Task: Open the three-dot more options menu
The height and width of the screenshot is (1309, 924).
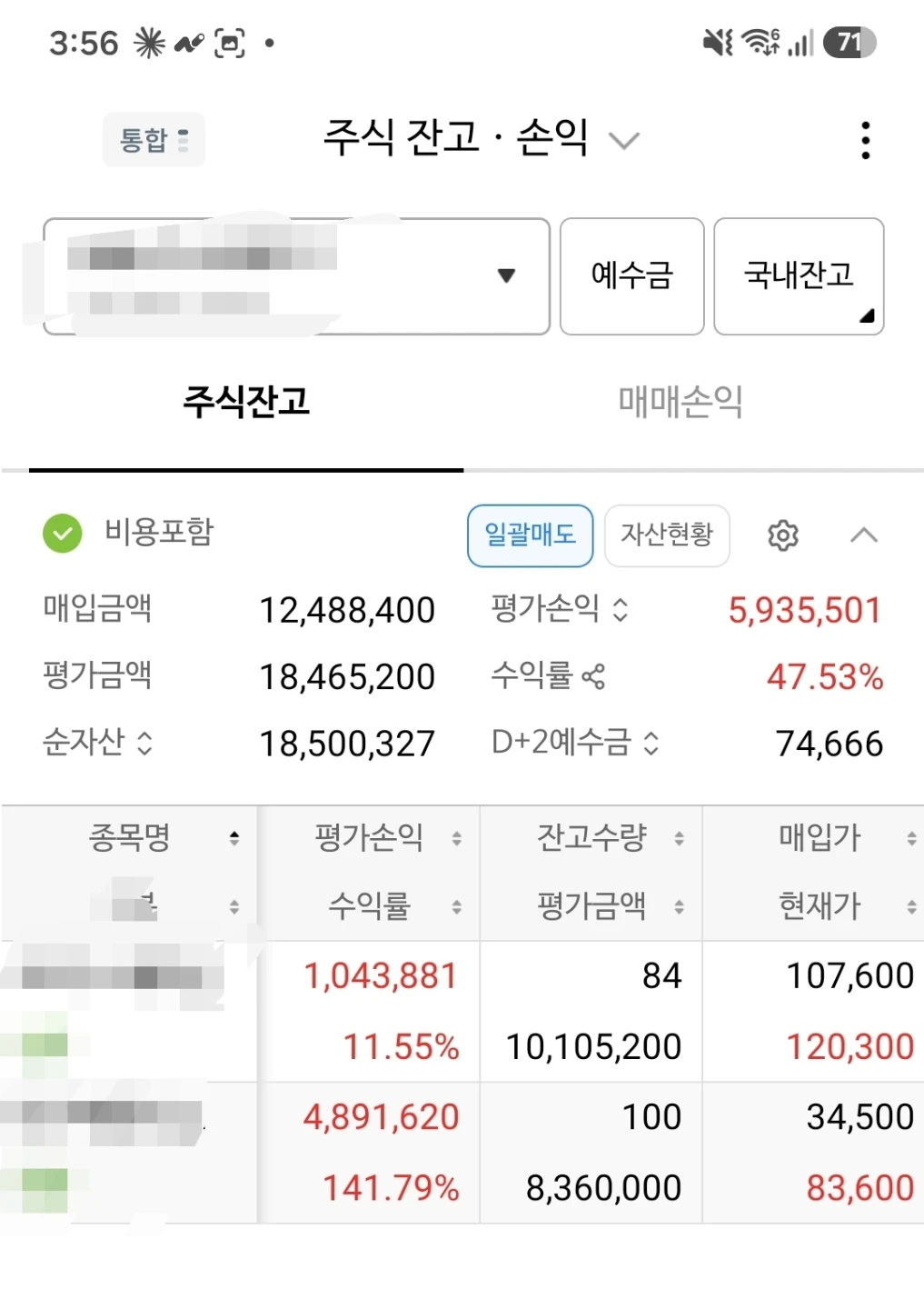Action: 865,140
